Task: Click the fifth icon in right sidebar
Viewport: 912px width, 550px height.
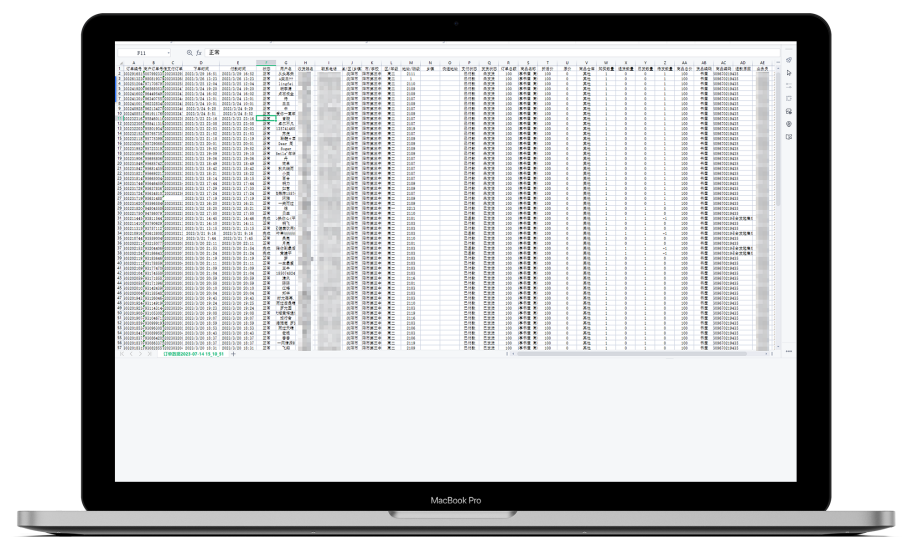Action: tap(789, 111)
